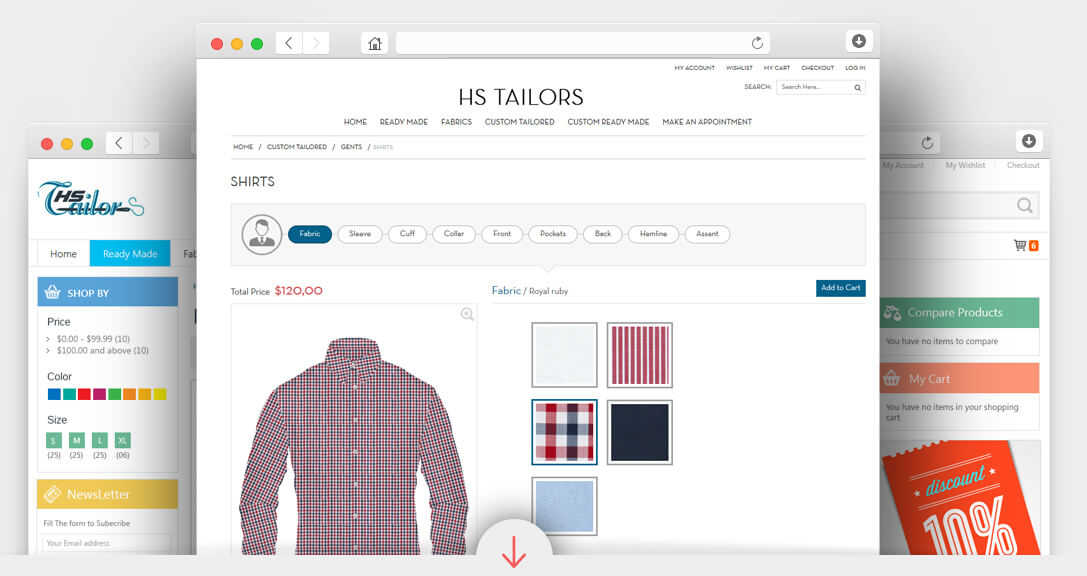Click the Add to Cart button
The height and width of the screenshot is (576, 1087).
840,288
